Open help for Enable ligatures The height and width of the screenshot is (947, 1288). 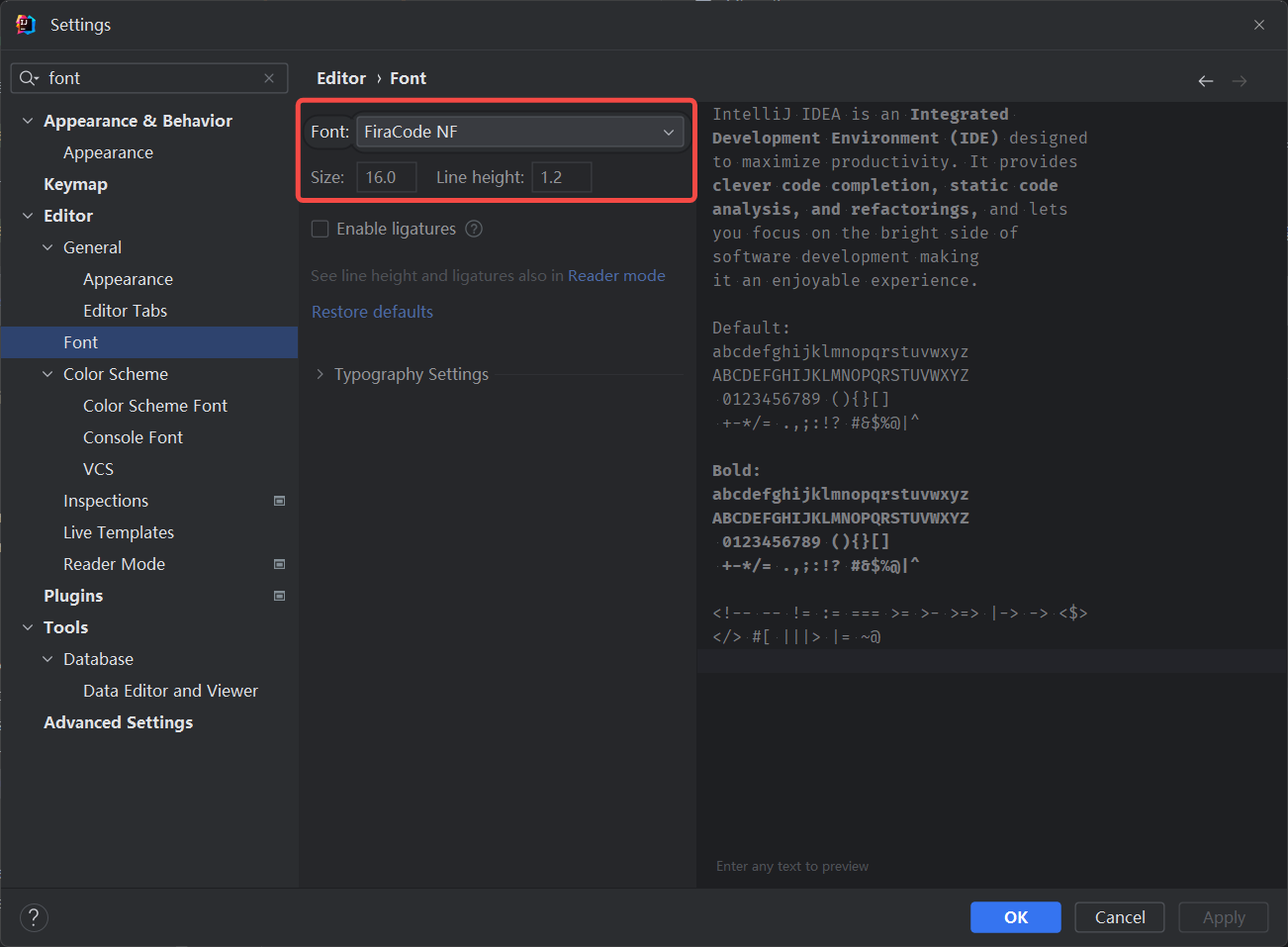pos(474,229)
